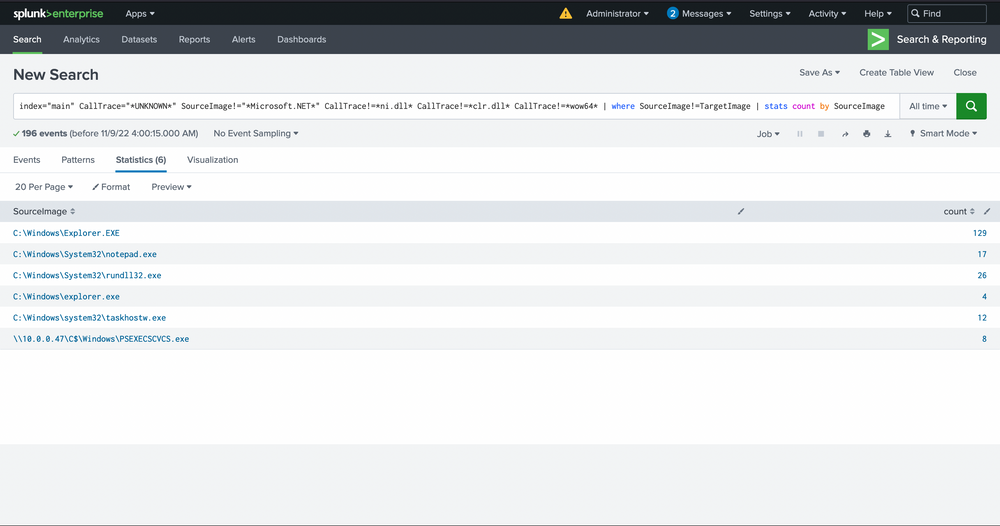Open the Dashboards navigation item
This screenshot has width=1000, height=526.
301,40
